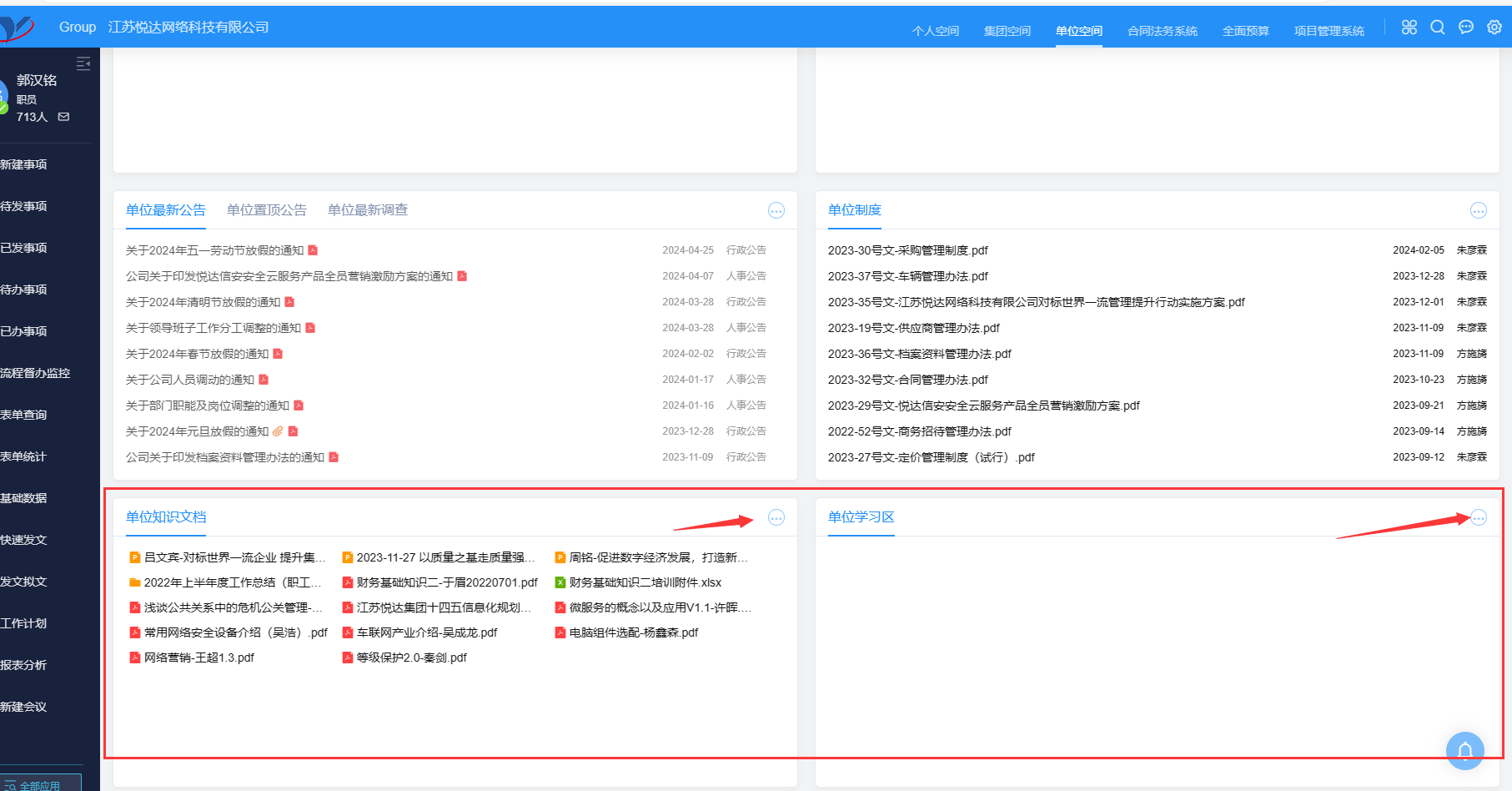1512x791 pixels.
Task: Switch to 单位最新调查 tab
Action: click(367, 210)
